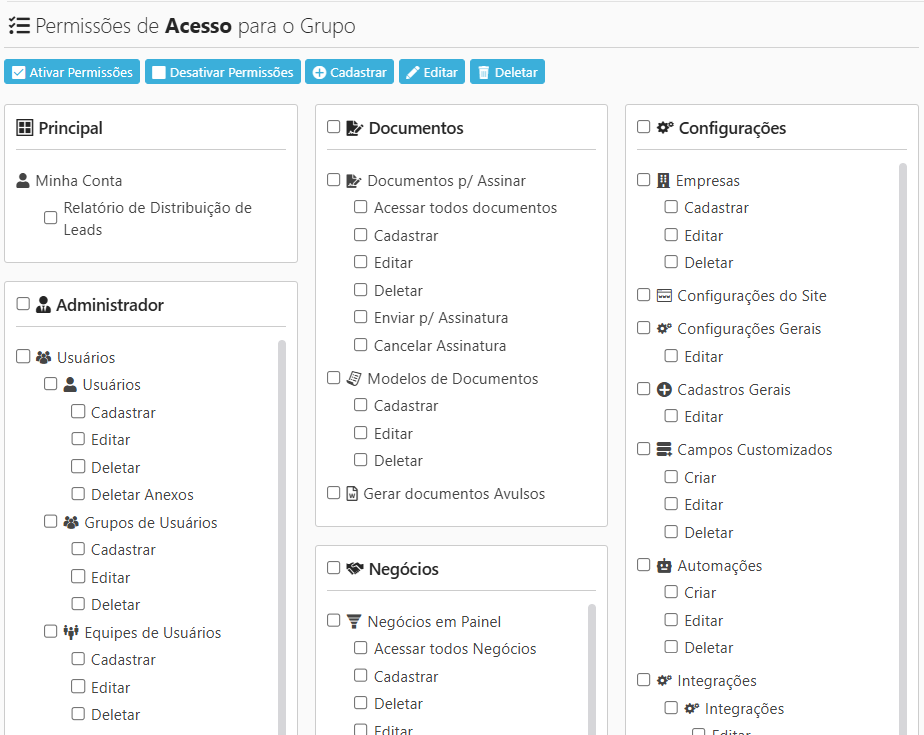
Task: Click the building icon next to Empresas
Action: click(663, 181)
